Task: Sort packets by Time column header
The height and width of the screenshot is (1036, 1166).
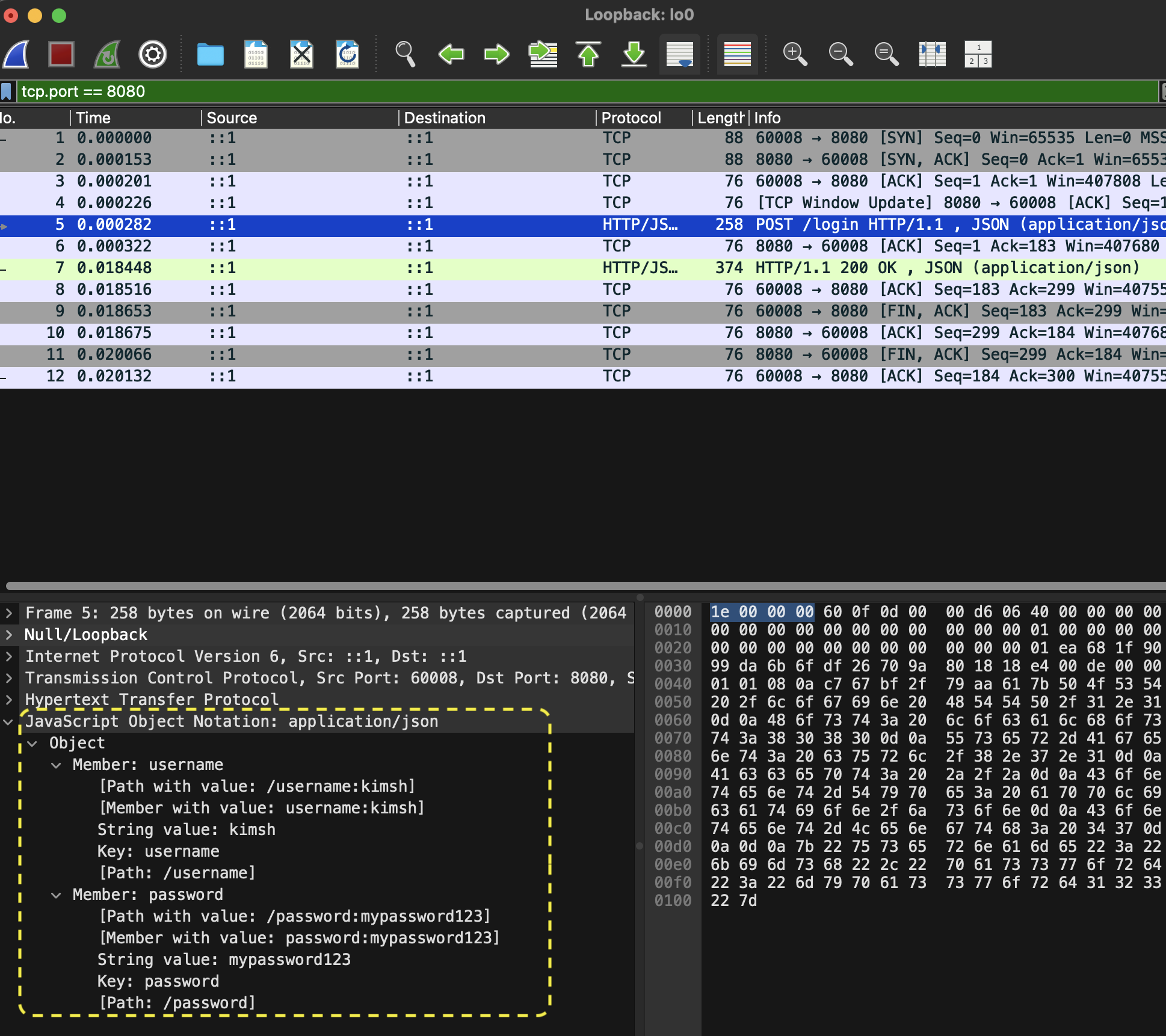Action: (93, 118)
